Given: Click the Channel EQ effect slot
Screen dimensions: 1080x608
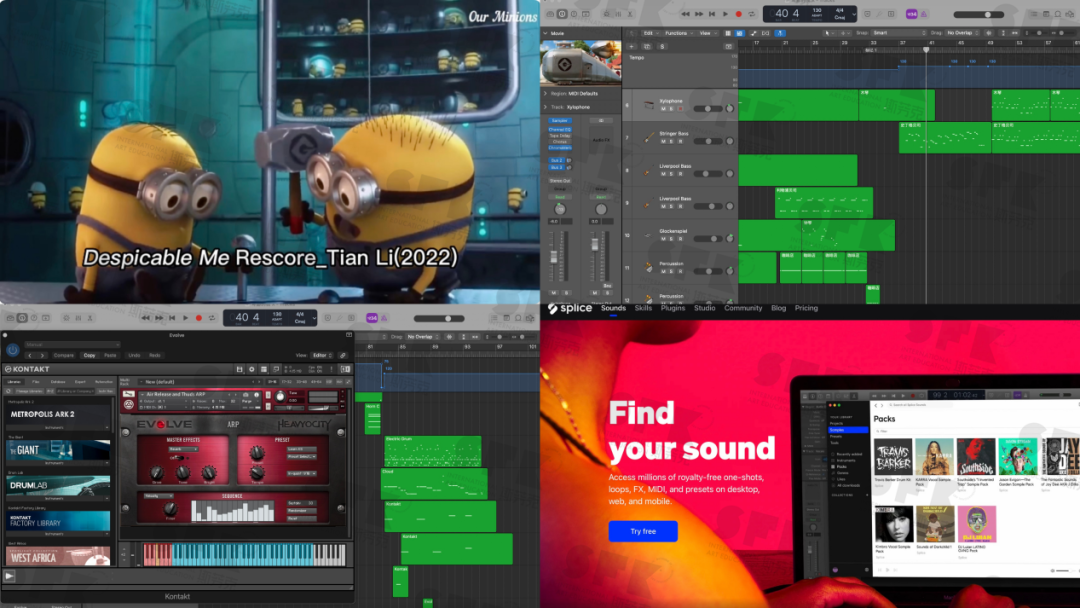Looking at the screenshot, I should pyautogui.click(x=560, y=129).
